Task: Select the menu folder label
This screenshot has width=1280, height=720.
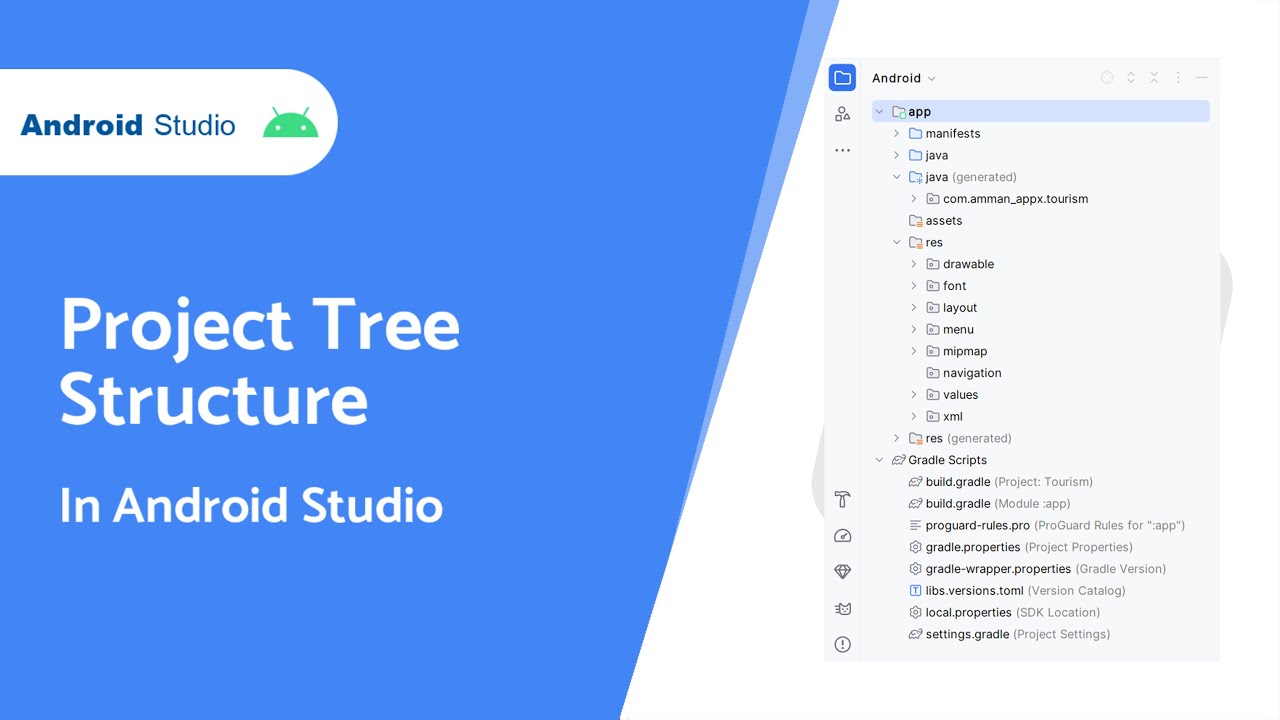Action: tap(958, 329)
